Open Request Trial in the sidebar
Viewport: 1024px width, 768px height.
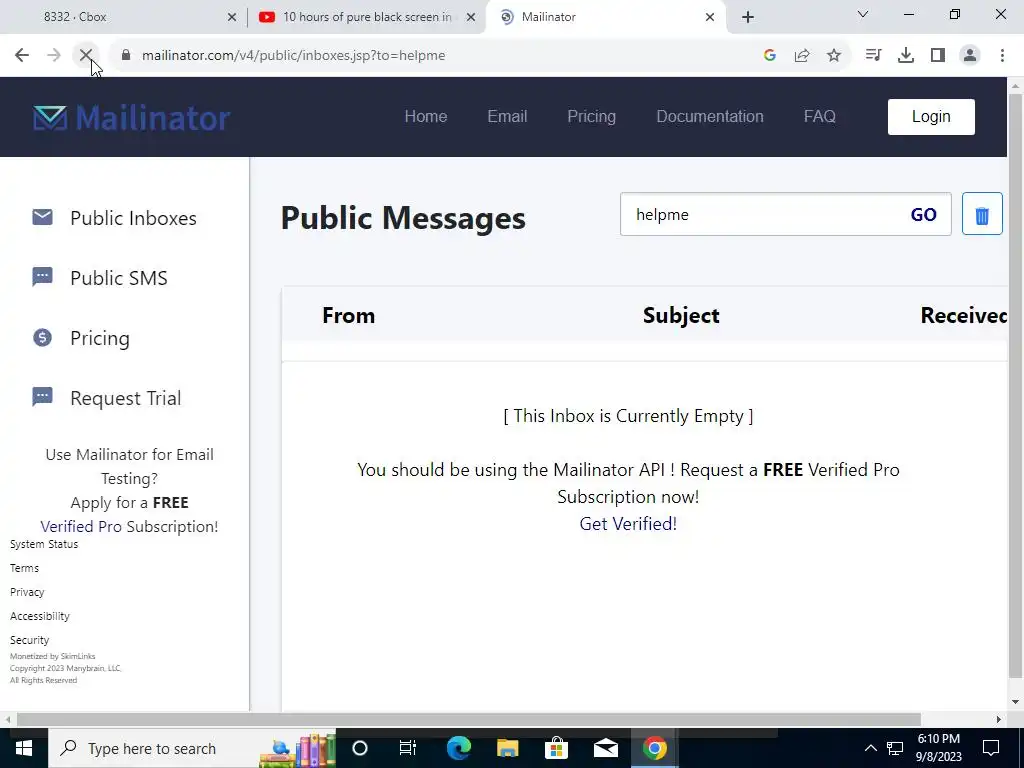(125, 398)
